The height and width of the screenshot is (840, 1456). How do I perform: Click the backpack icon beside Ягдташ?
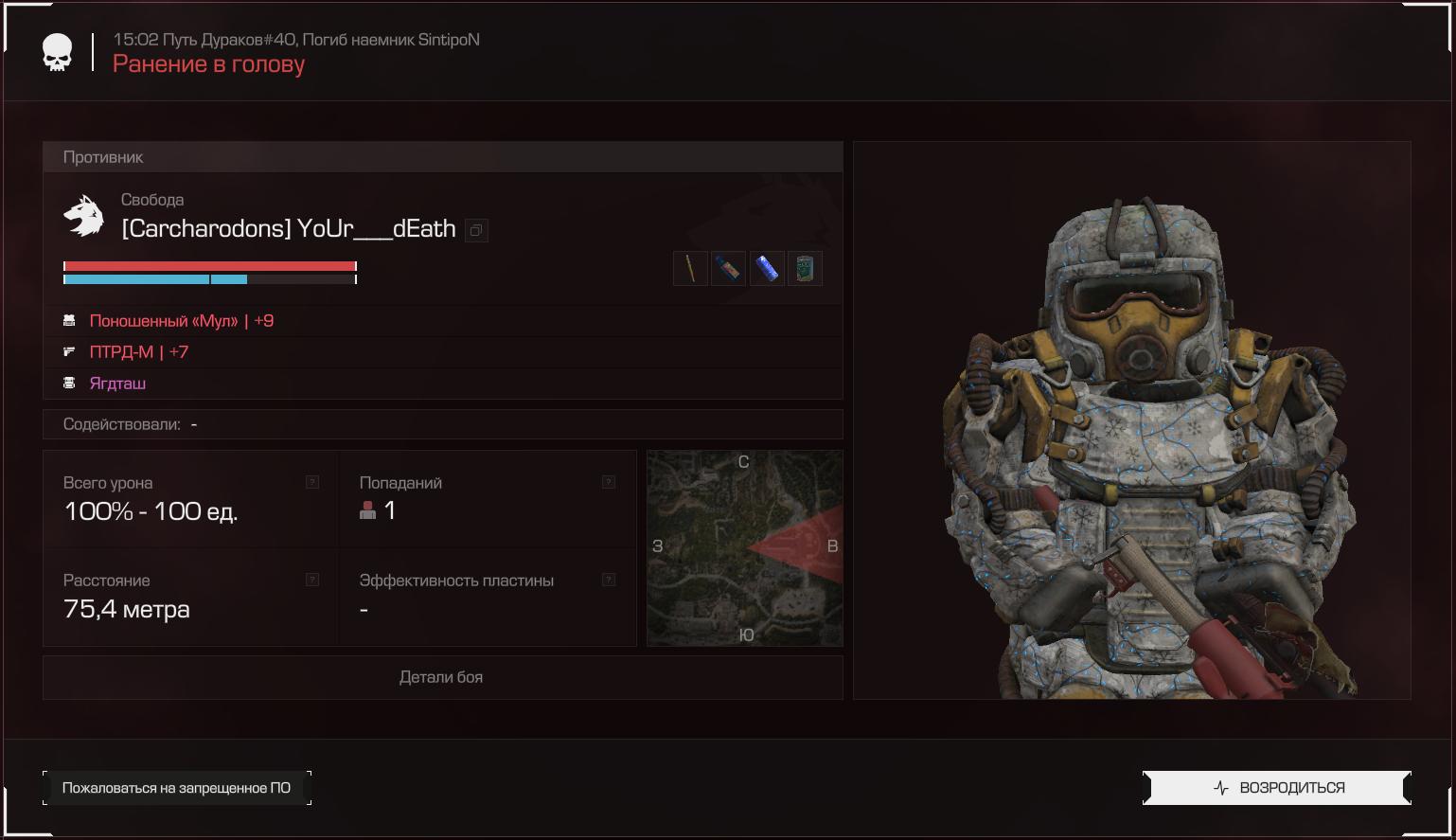coord(69,384)
